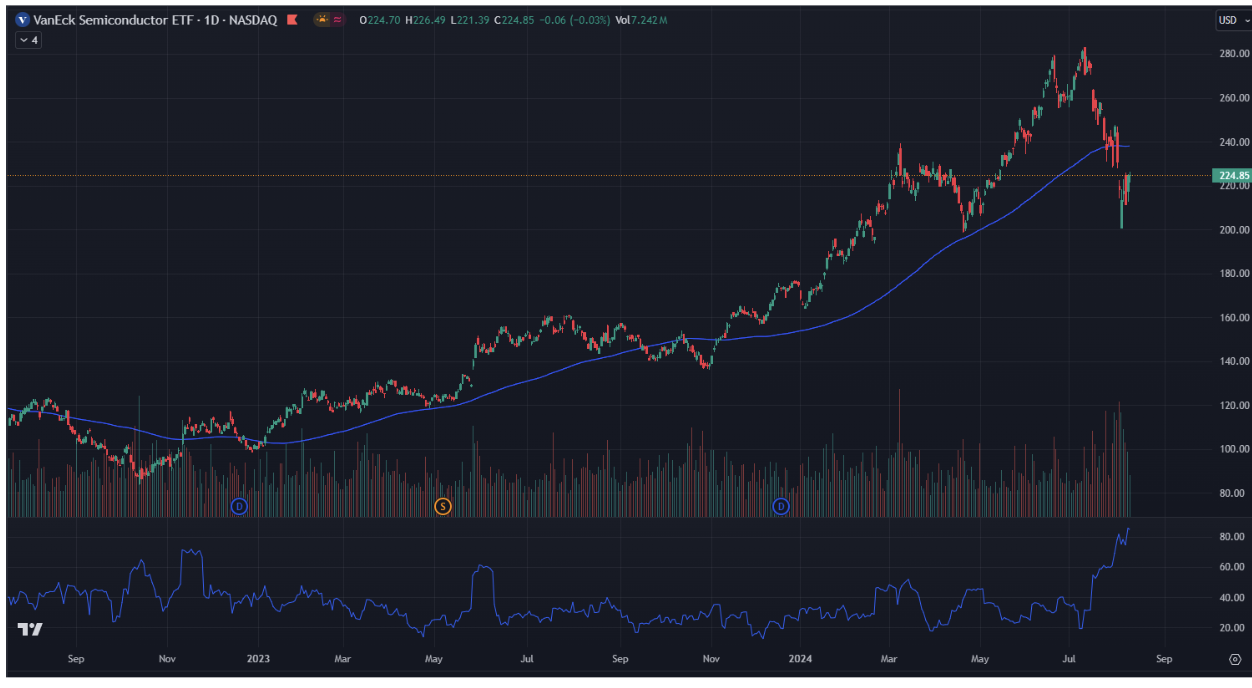1252x688 pixels.
Task: Click the low value L221.39
Action: coord(469,20)
